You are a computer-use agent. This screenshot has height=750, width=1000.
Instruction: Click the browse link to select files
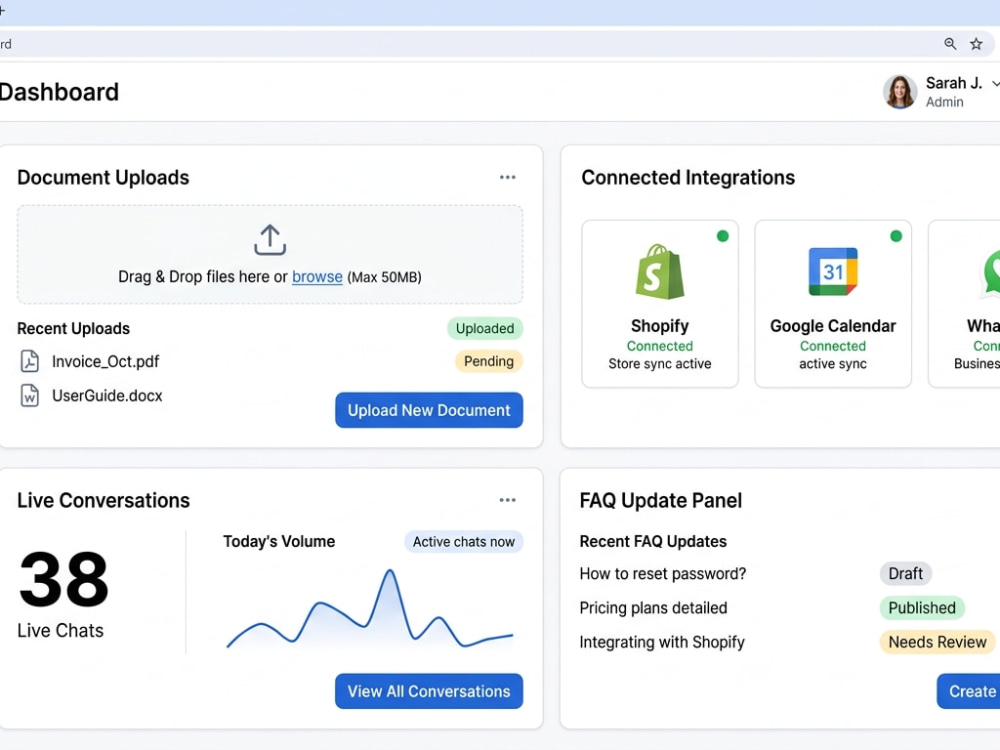[317, 277]
